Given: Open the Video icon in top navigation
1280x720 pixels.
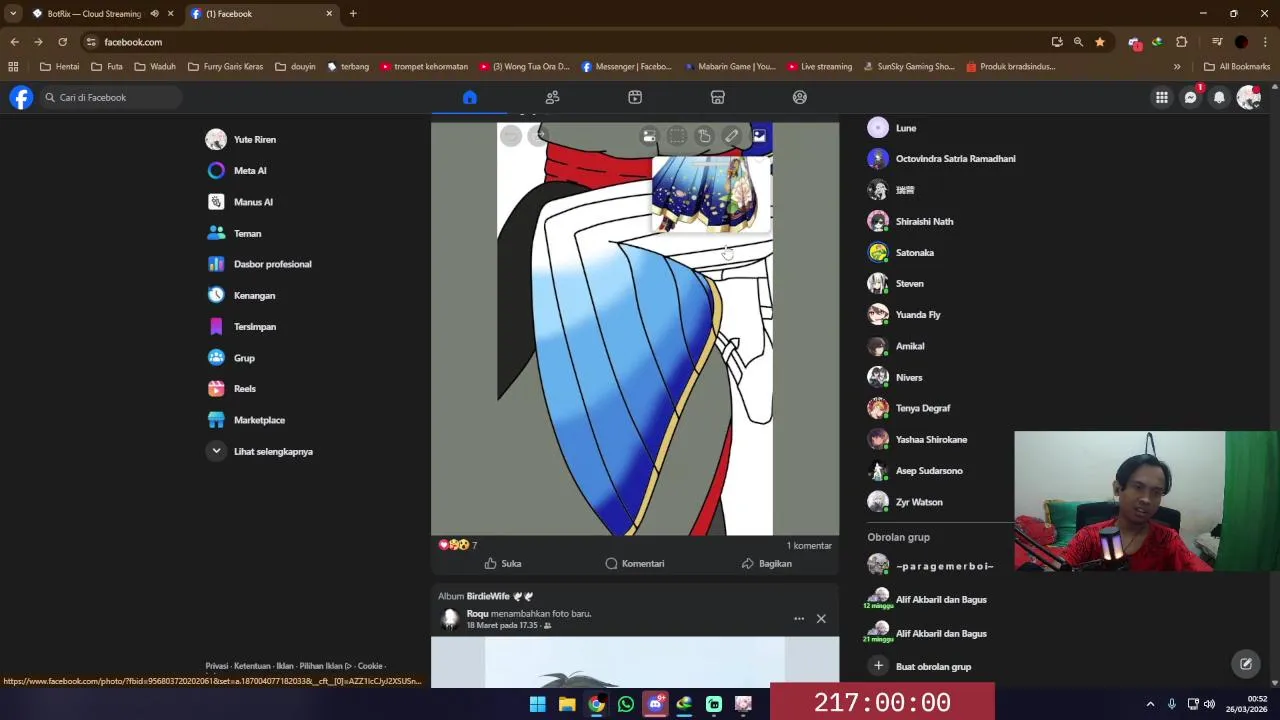Looking at the screenshot, I should (635, 97).
